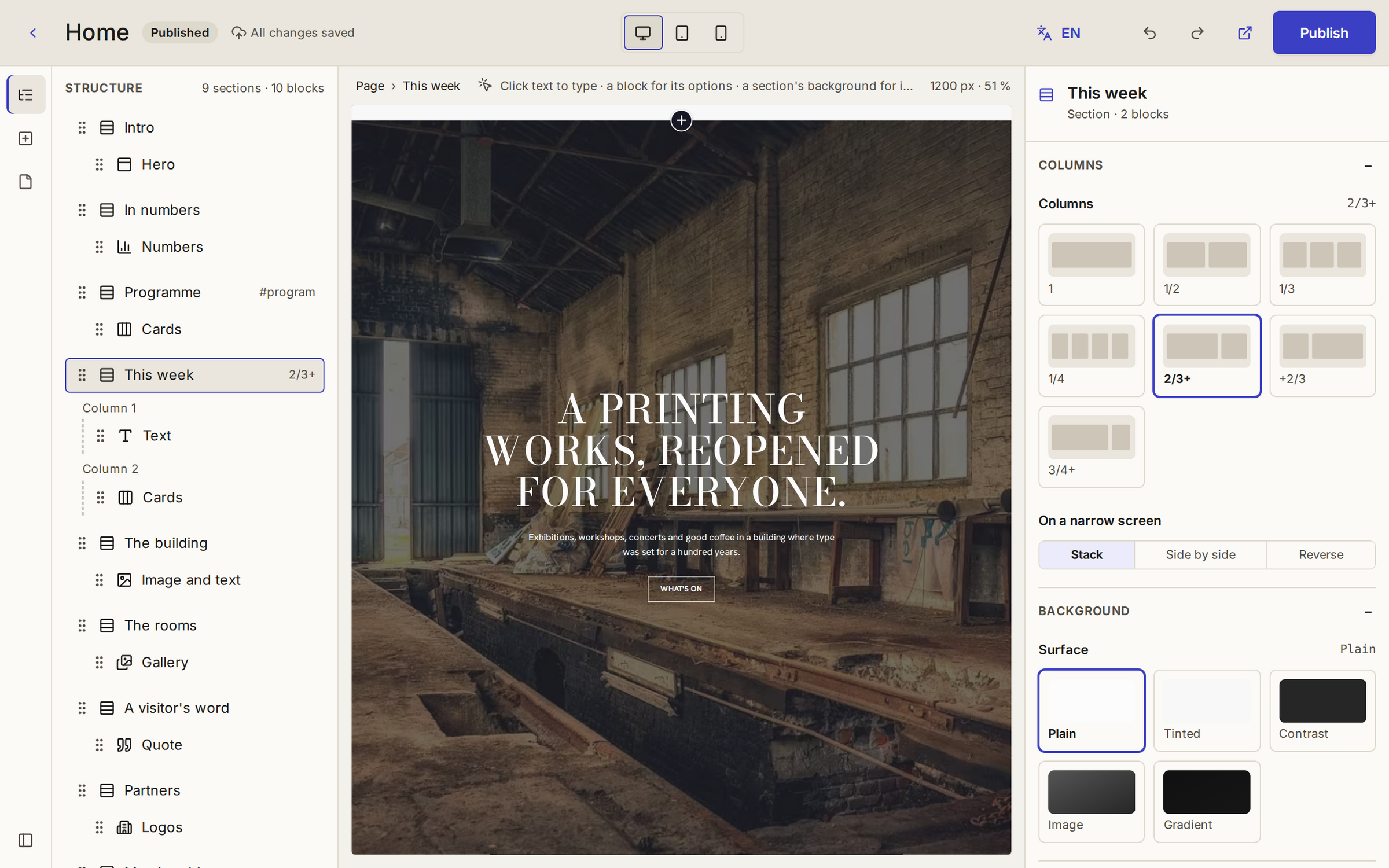Select the This week section row
Viewport: 1389px width, 868px height.
[x=194, y=375]
